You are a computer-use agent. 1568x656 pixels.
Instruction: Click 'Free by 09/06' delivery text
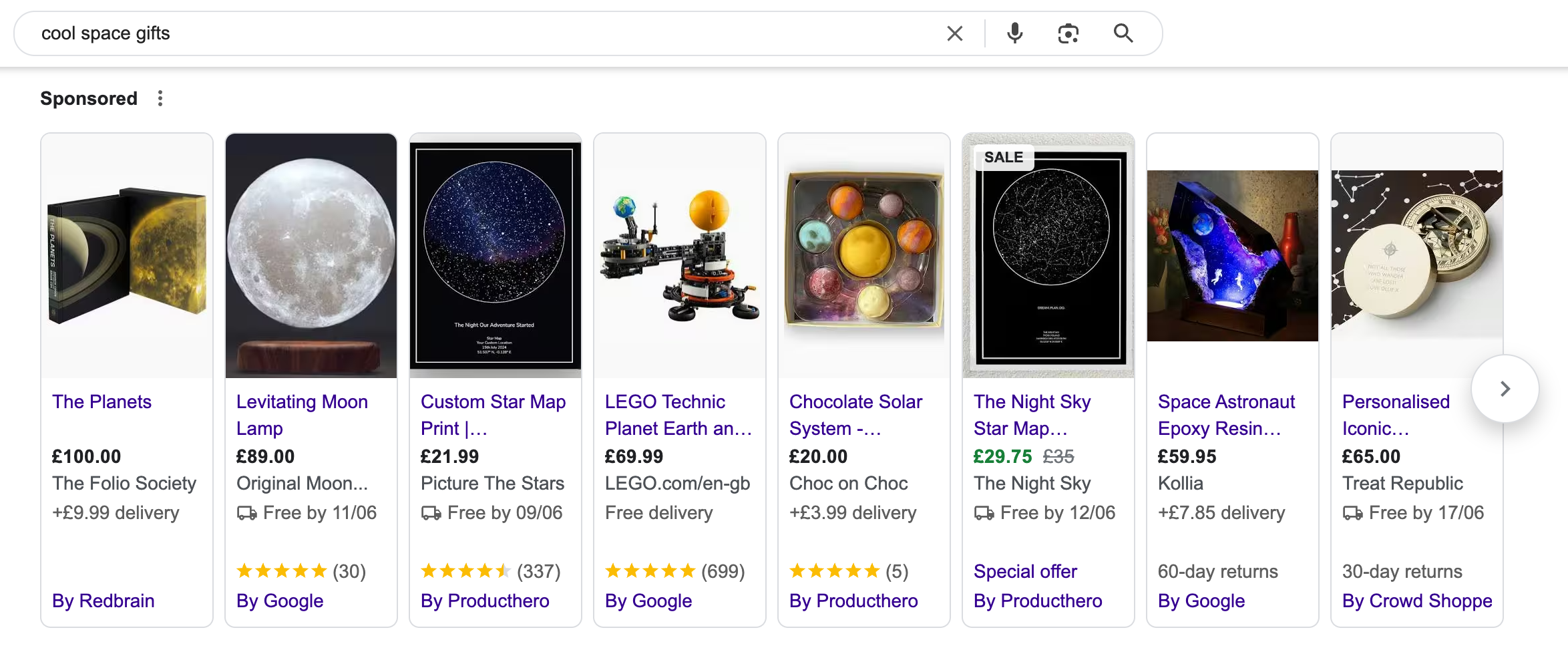[x=505, y=512]
